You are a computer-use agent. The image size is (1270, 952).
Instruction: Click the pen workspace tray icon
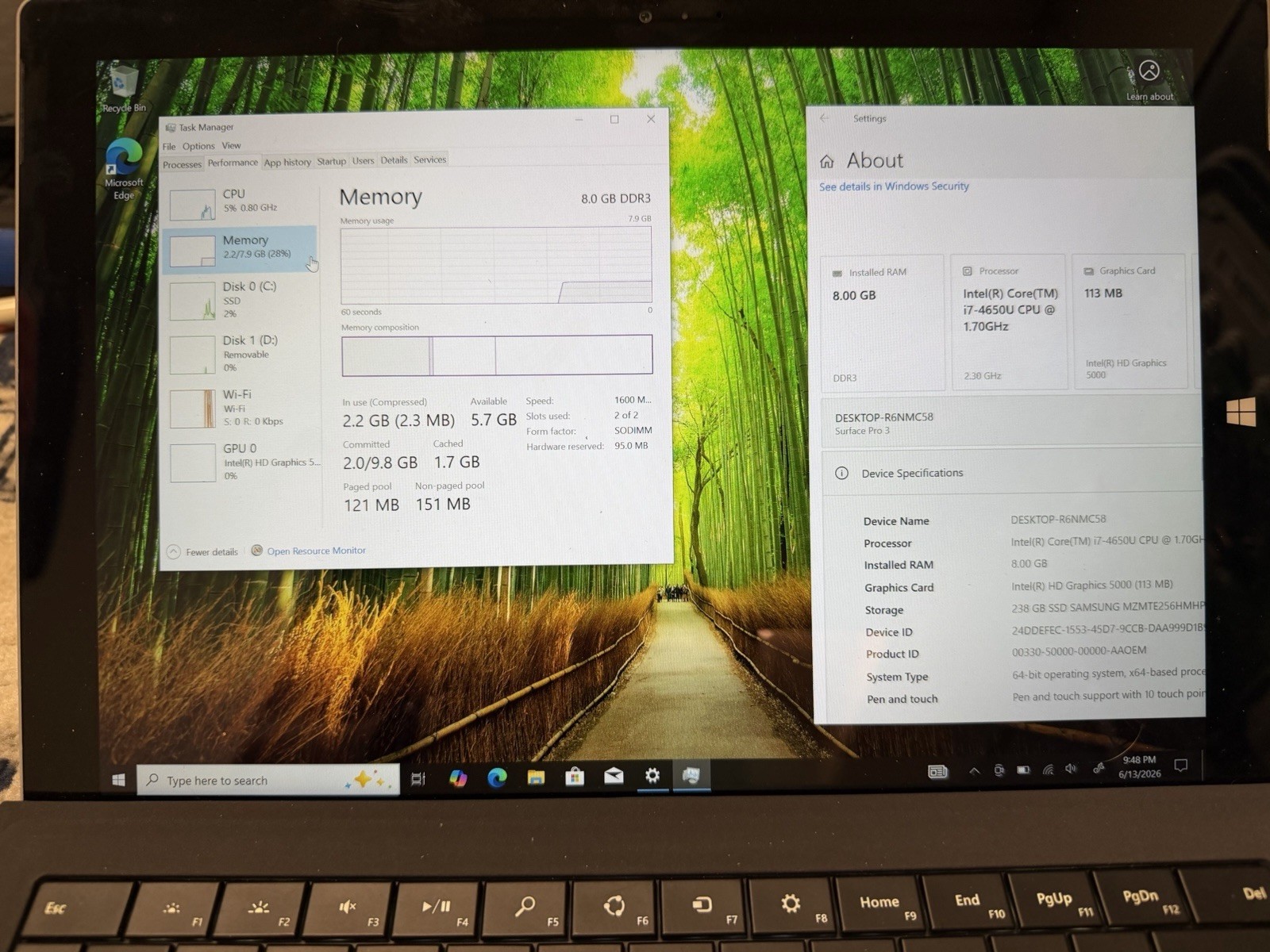(1099, 768)
